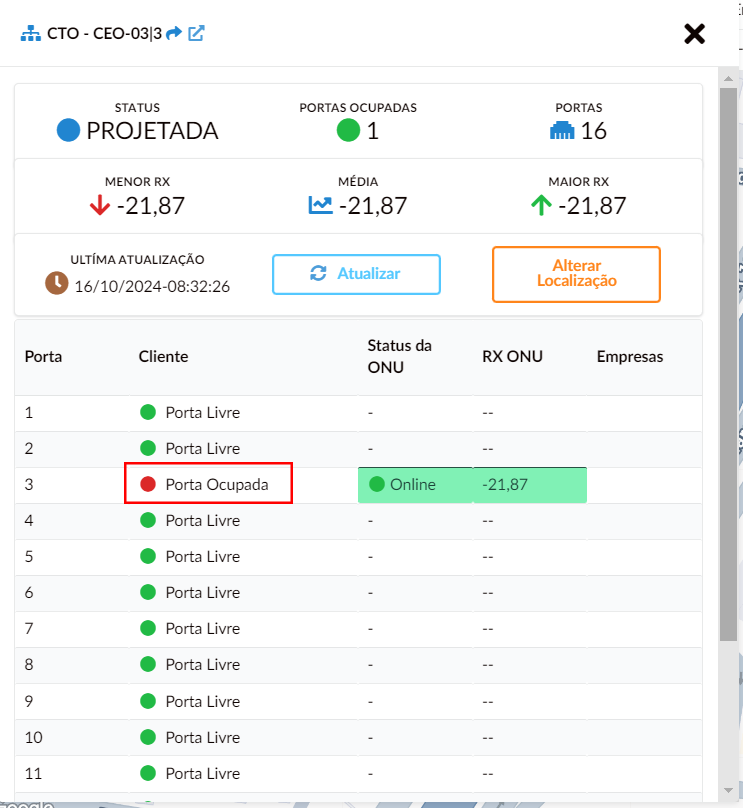
Task: Click green Online status dot
Action: [377, 484]
